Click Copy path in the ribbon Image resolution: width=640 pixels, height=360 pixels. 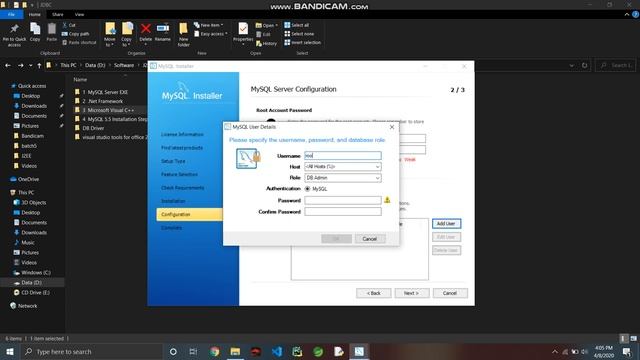[x=76, y=34]
